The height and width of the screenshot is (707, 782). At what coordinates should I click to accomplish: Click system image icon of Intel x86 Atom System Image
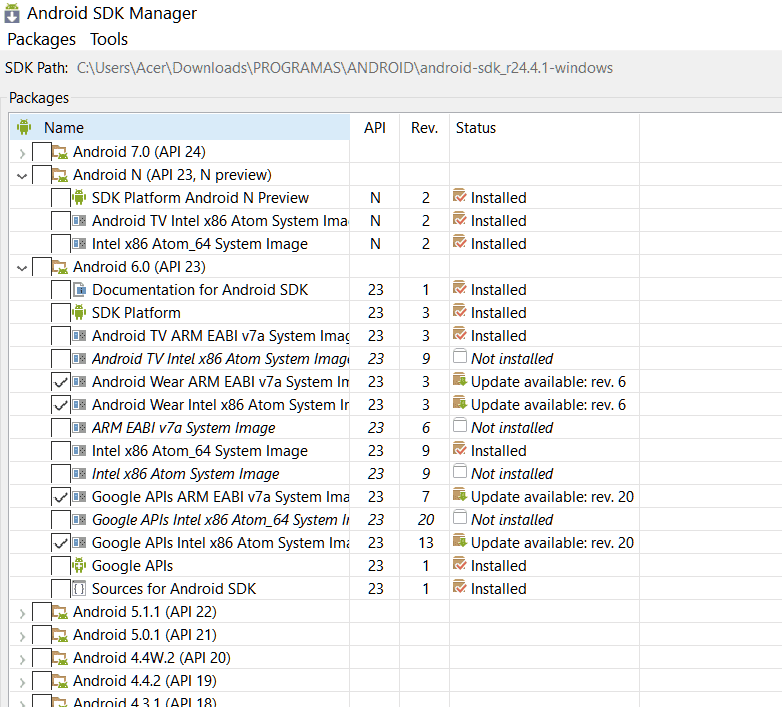click(79, 473)
